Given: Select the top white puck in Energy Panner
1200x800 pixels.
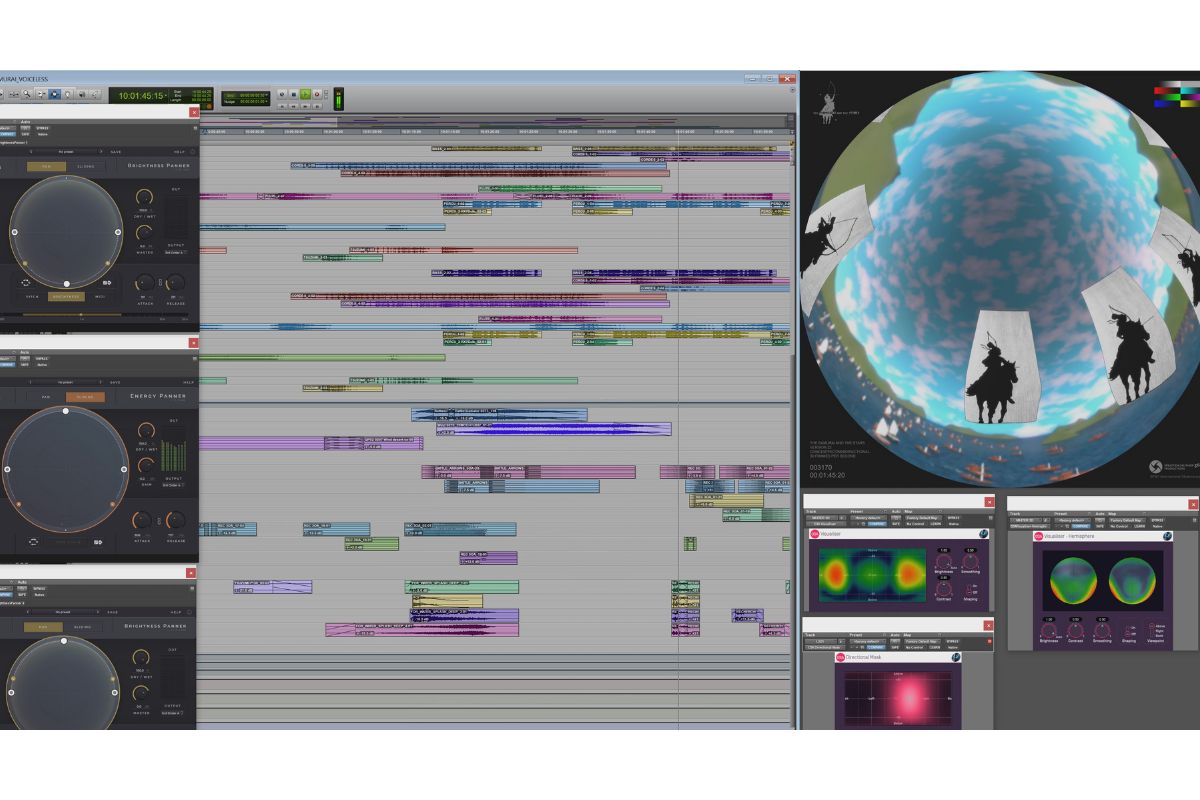Looking at the screenshot, I should [66, 410].
